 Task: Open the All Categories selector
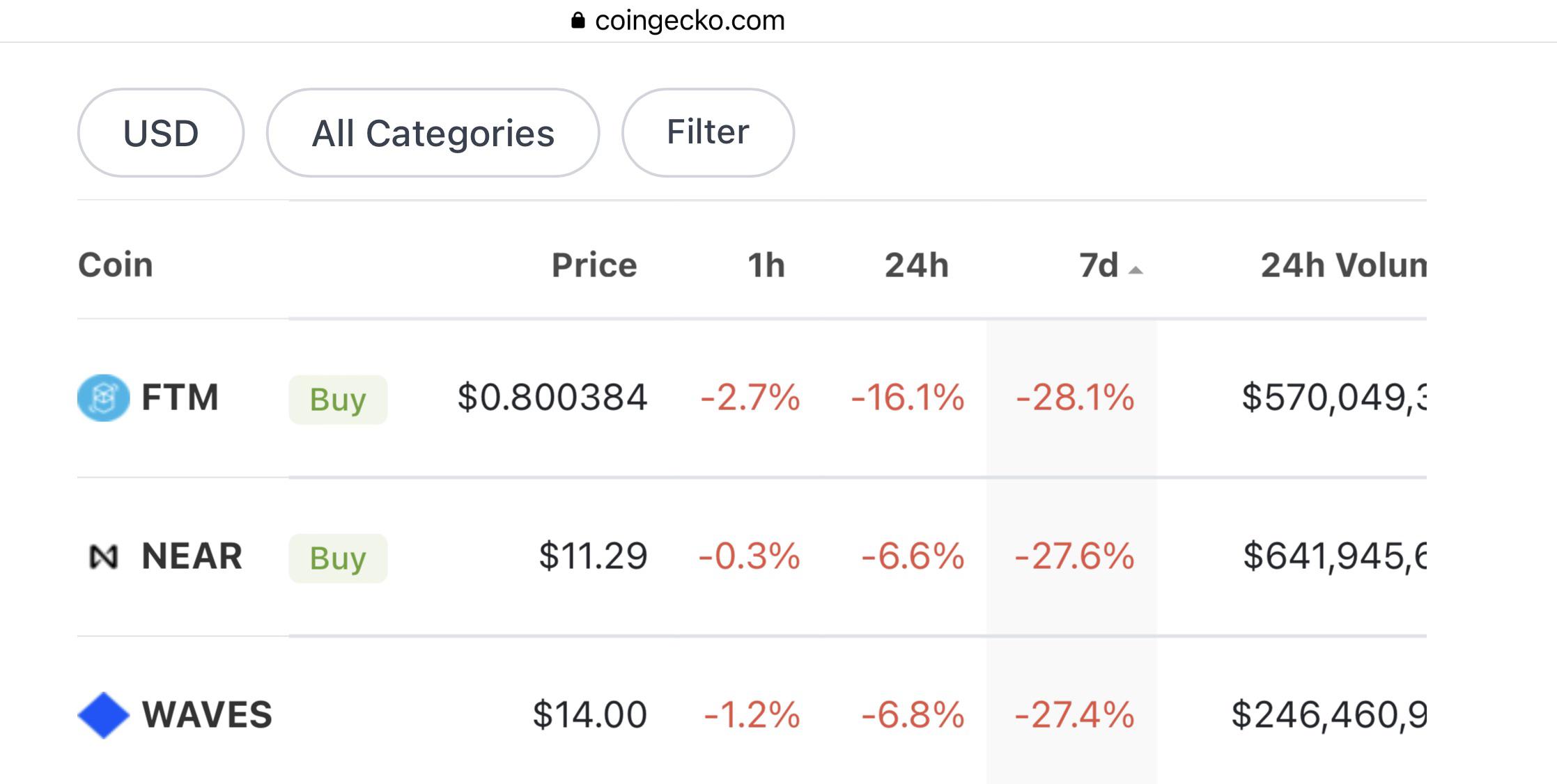click(433, 134)
